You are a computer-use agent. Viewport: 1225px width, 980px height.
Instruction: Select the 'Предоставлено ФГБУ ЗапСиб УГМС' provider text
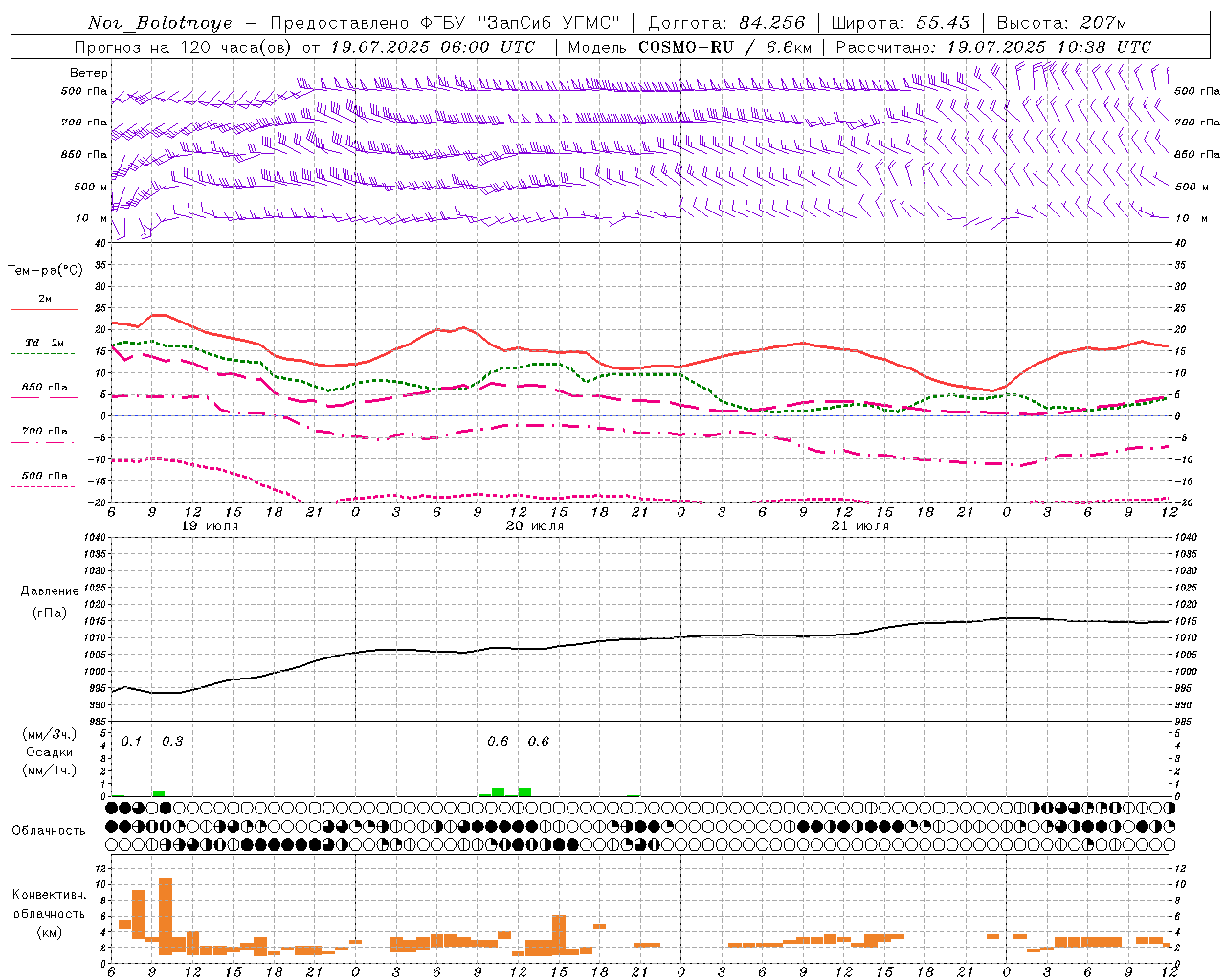pyautogui.click(x=445, y=23)
